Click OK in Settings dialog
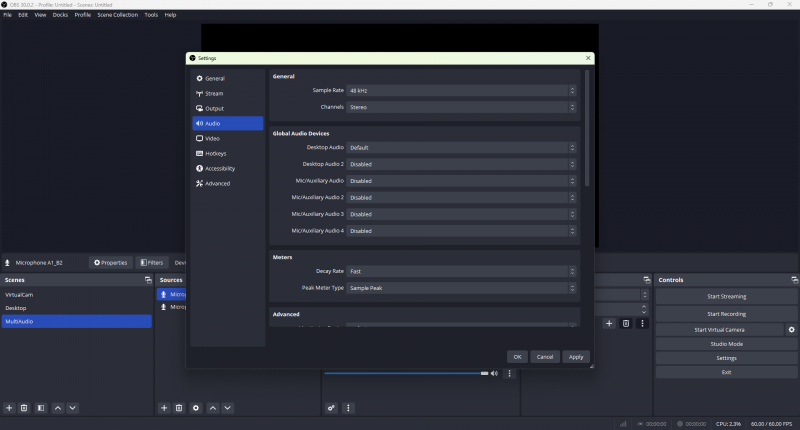 (517, 357)
